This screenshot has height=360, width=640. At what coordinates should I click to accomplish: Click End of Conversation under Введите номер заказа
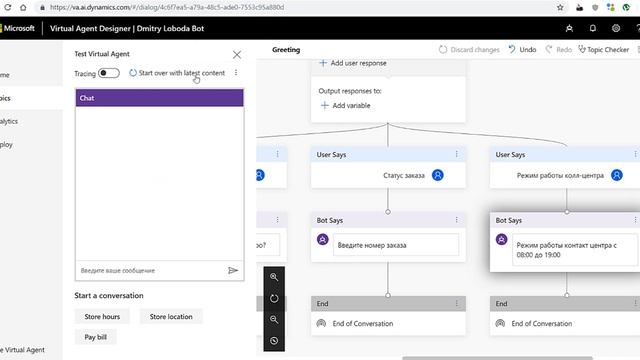[362, 323]
